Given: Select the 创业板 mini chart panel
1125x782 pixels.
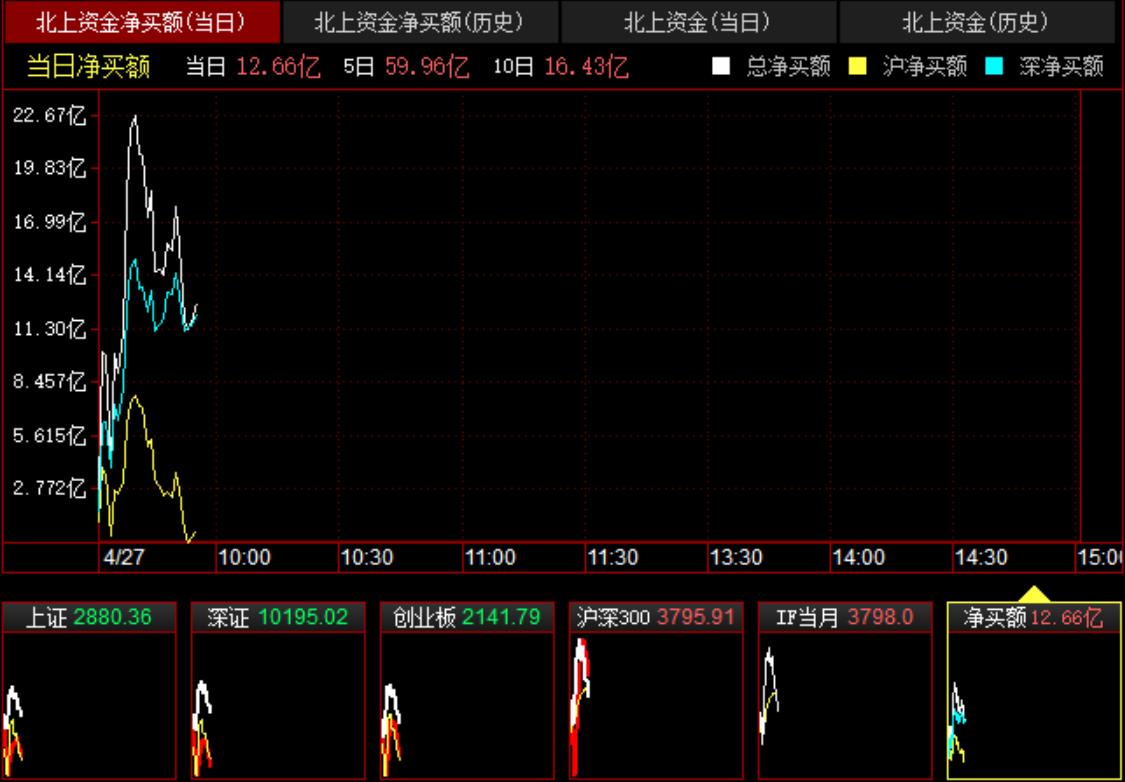Looking at the screenshot, I should 467,690.
